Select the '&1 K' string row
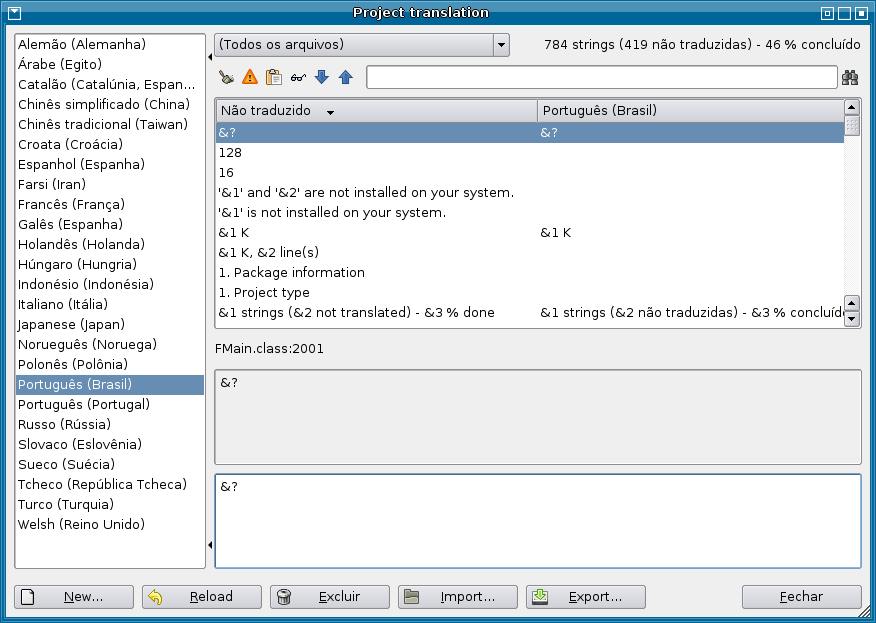 click(x=530, y=233)
